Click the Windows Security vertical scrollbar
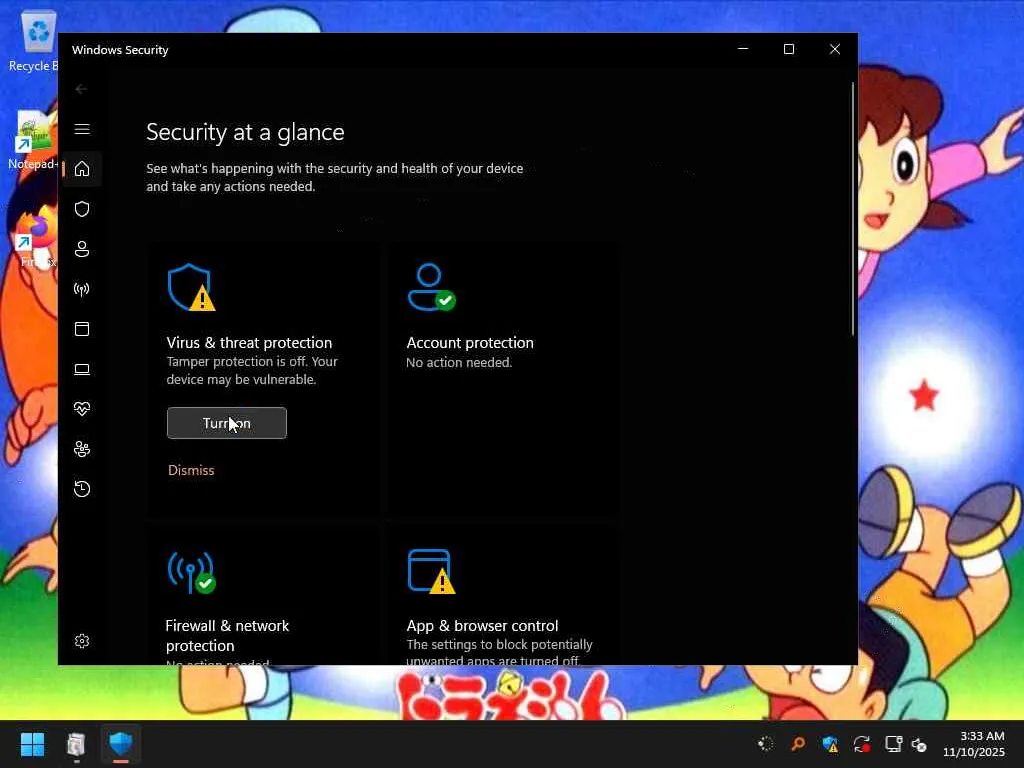The image size is (1024, 768). point(852,209)
